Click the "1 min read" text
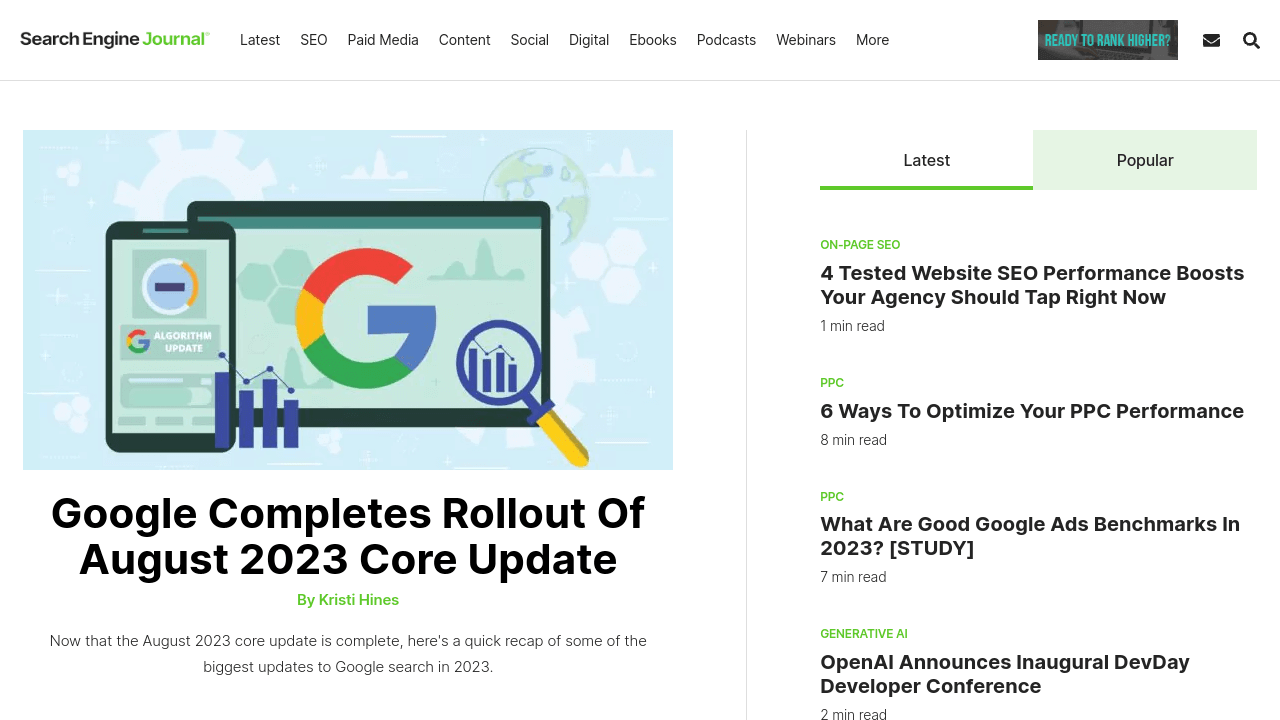Viewport: 1280px width, 720px height. pyautogui.click(x=852, y=326)
